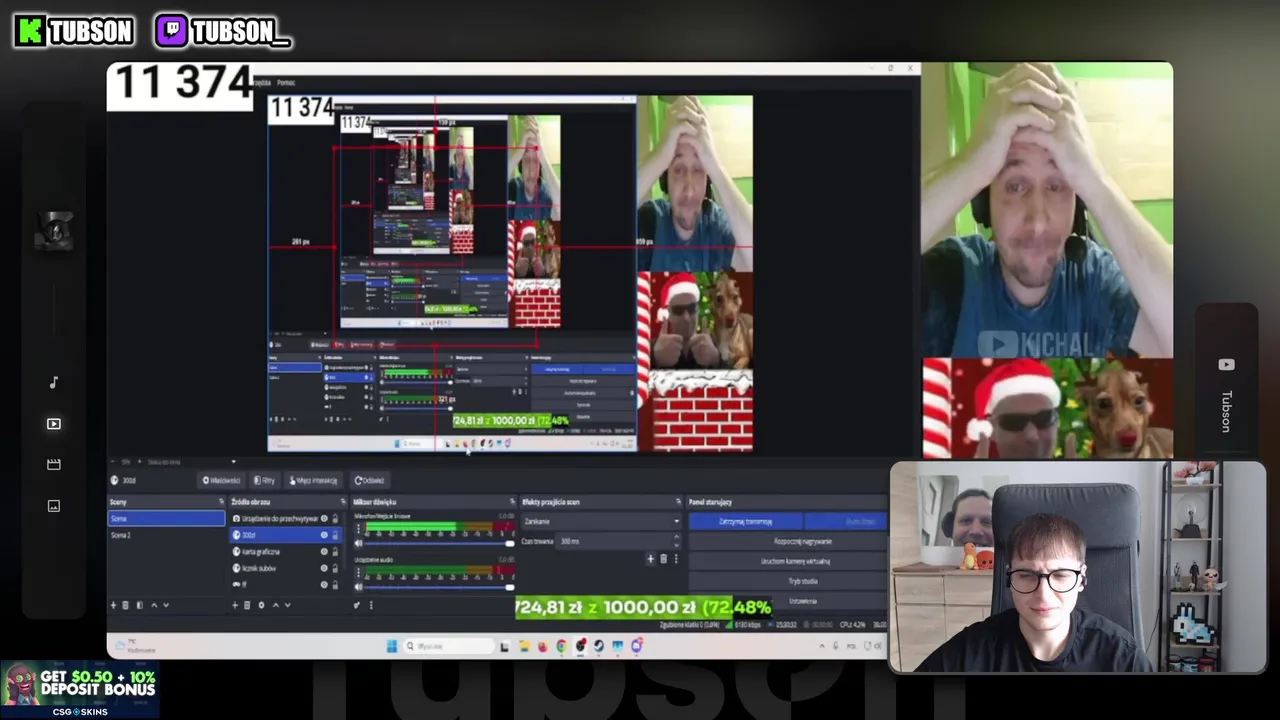Viewport: 1280px width, 720px height.
Task: Lock the 300zł source
Action: 335,535
